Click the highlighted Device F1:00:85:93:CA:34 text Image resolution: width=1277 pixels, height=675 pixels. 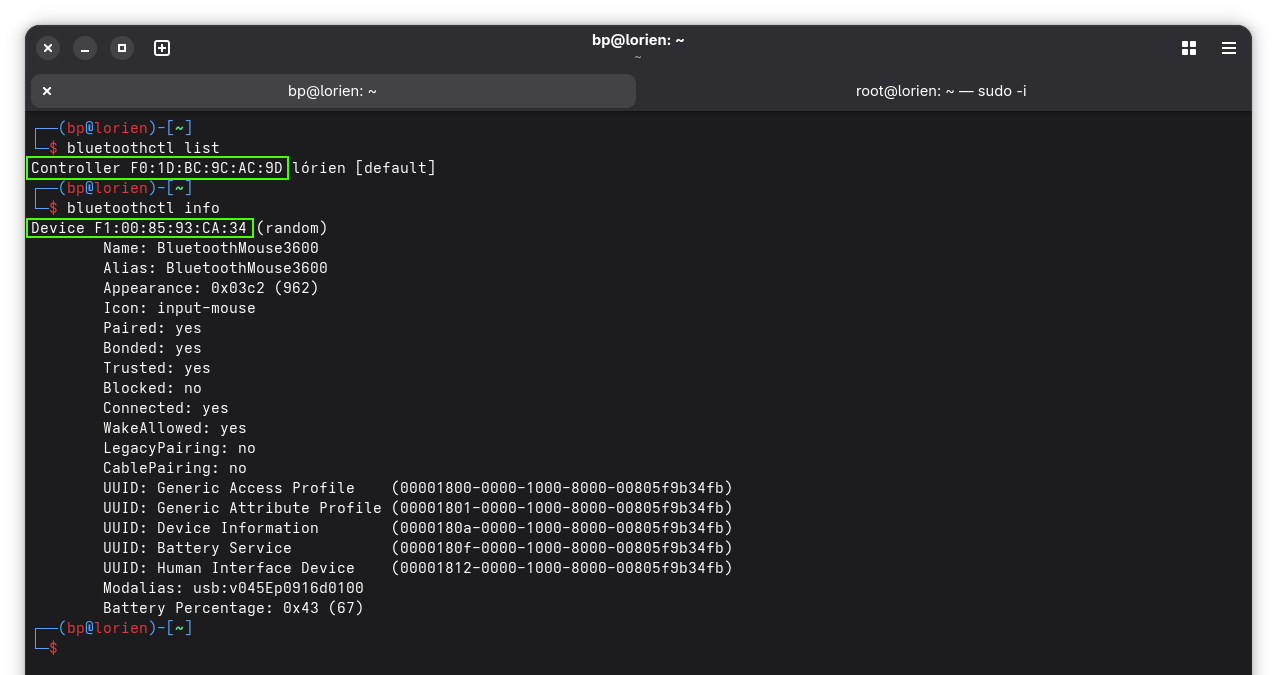pos(140,228)
